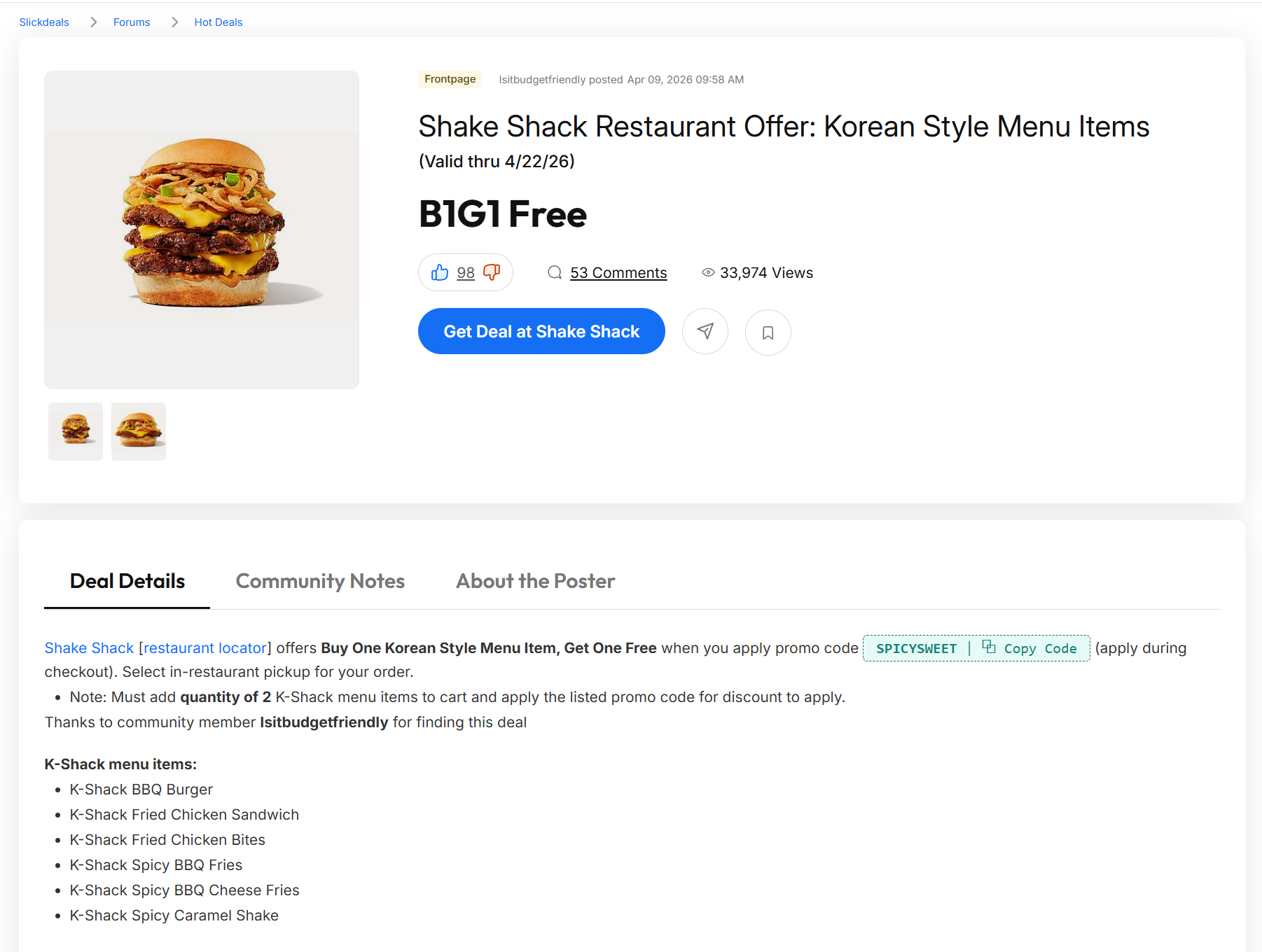Bookmark this Shake Shack deal
Screen dimensions: 1262x952
[768, 332]
